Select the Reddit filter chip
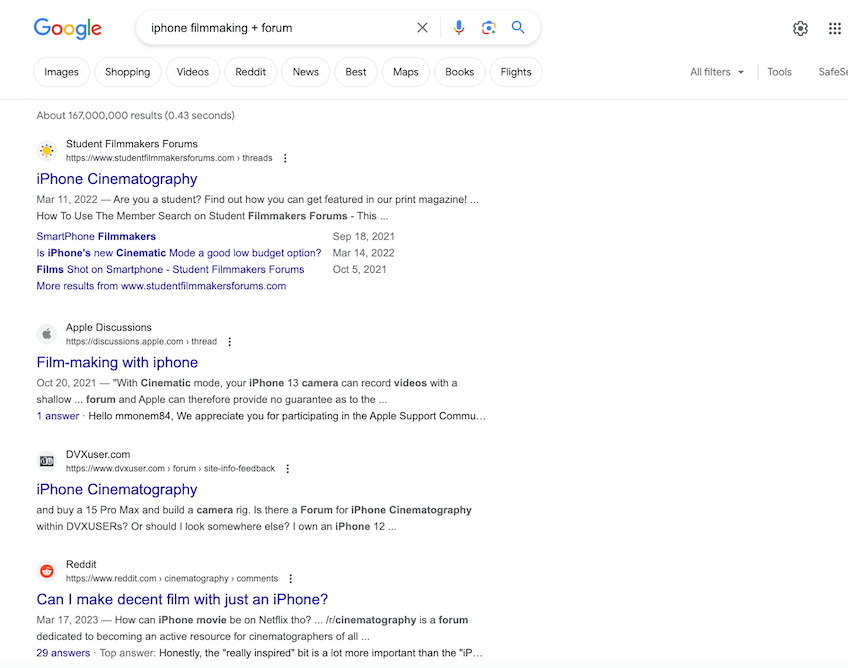 tap(250, 72)
